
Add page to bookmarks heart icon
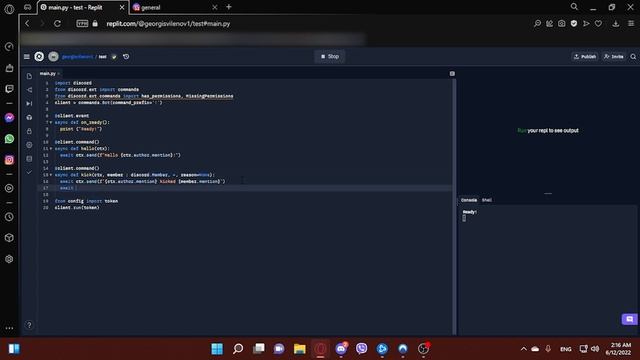(x=598, y=24)
